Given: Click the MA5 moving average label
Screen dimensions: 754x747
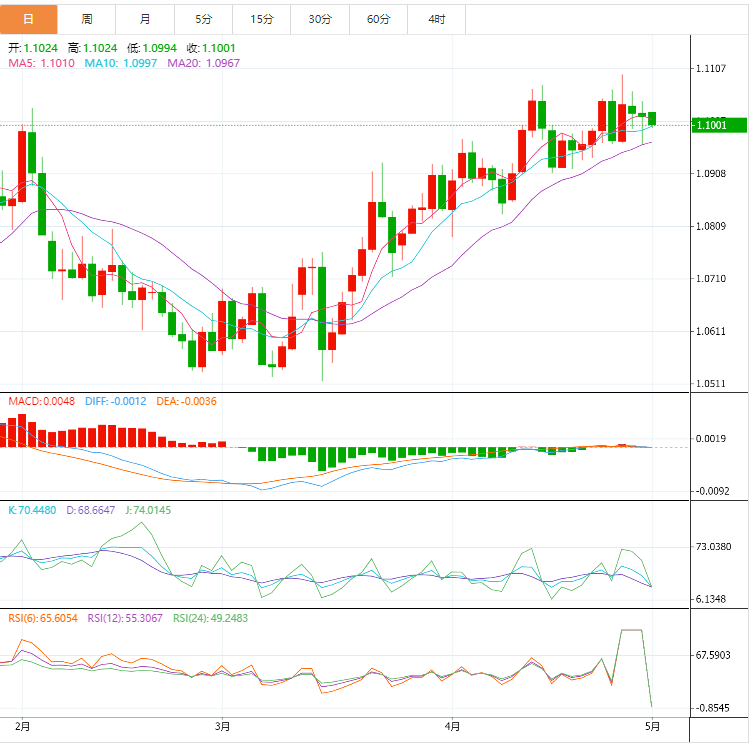Looking at the screenshot, I should pyautogui.click(x=41, y=63).
